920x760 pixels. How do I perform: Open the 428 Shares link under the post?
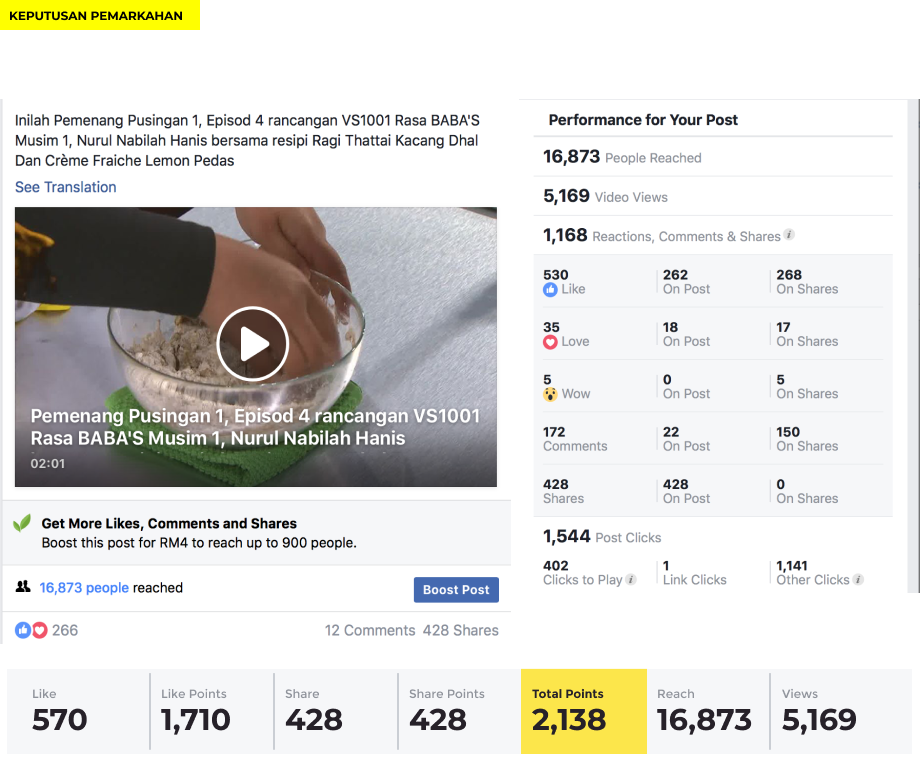[x=461, y=630]
